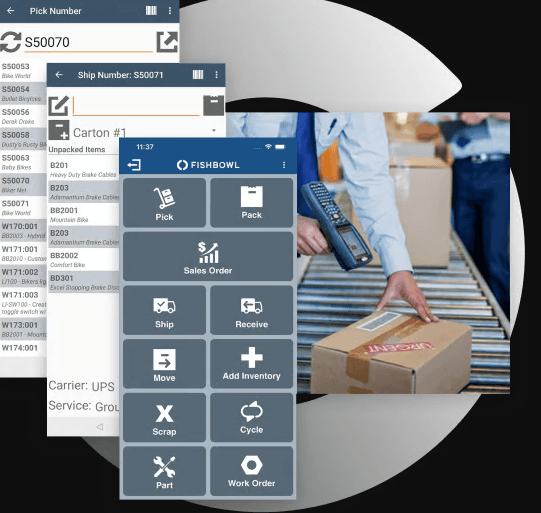Tap the carton box icon beside ship input
The height and width of the screenshot is (513, 541).
point(214,105)
